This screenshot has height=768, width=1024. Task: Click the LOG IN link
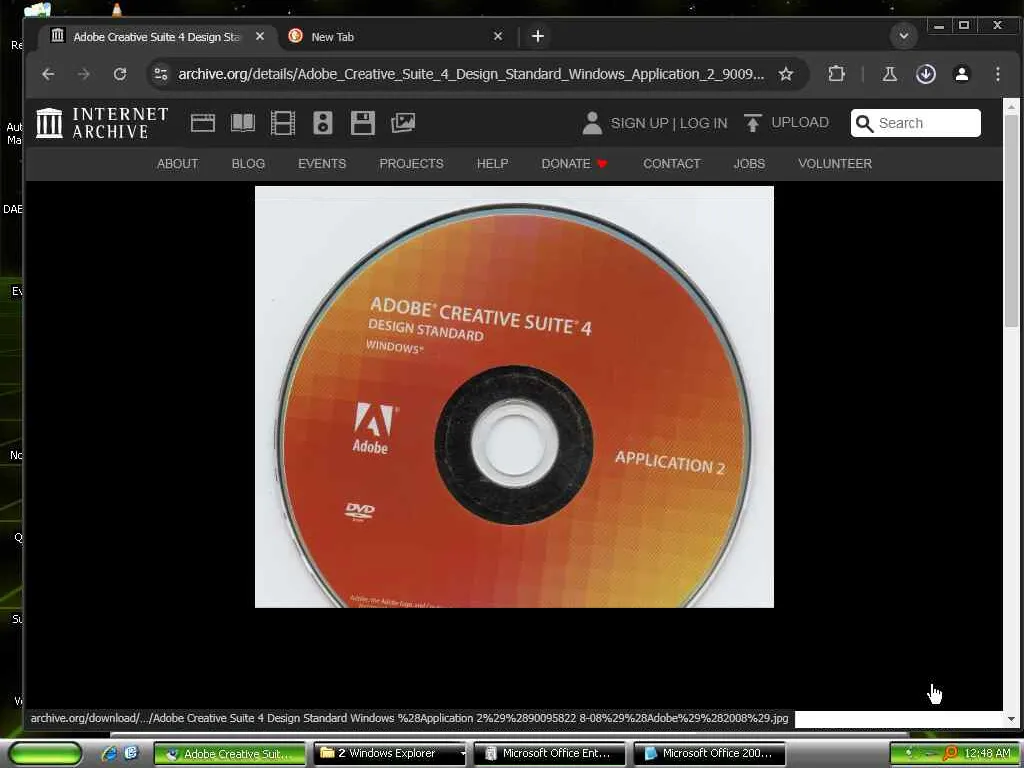(x=703, y=123)
